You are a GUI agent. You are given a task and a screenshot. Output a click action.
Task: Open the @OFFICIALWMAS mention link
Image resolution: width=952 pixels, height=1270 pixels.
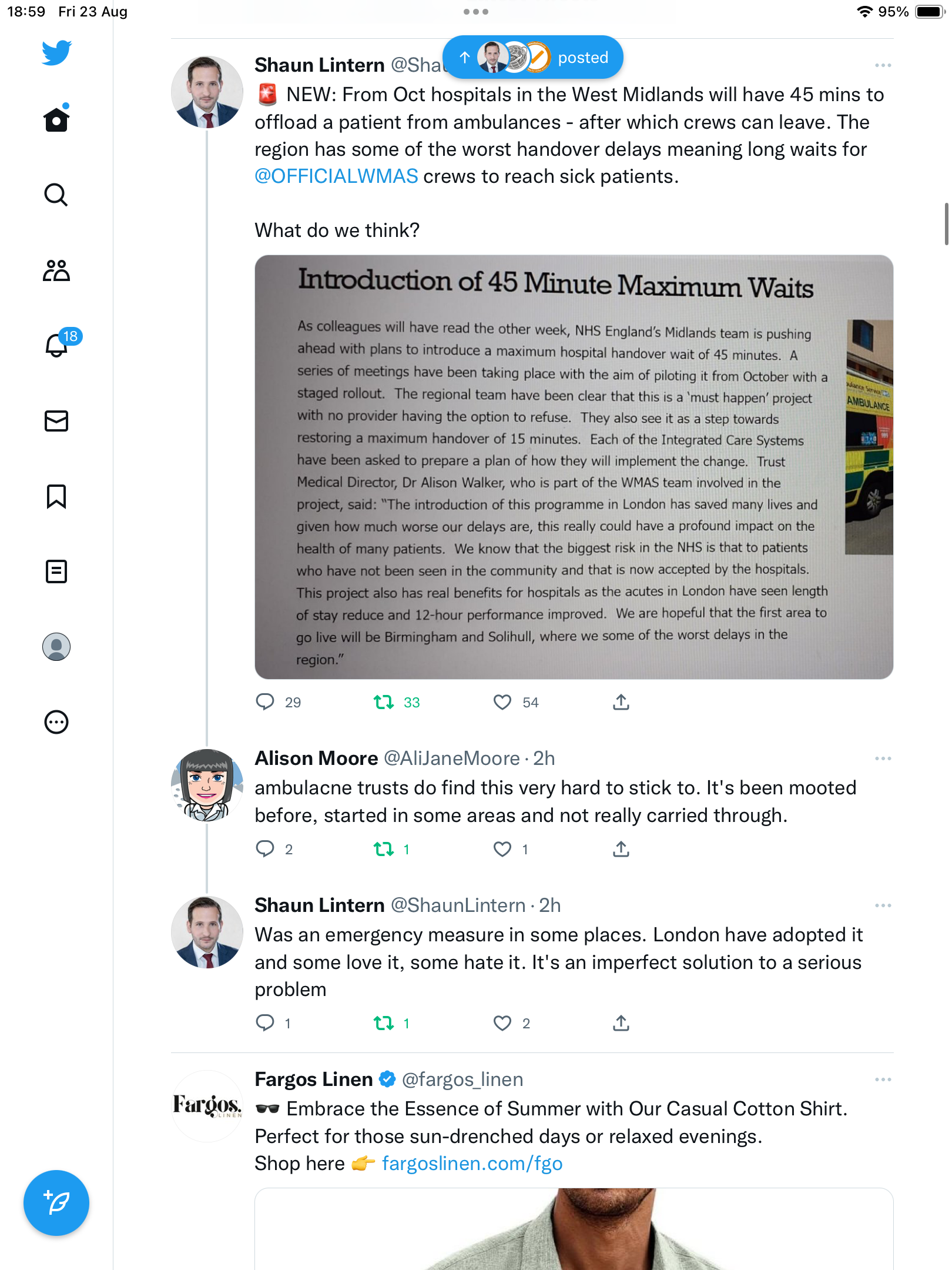pos(336,176)
